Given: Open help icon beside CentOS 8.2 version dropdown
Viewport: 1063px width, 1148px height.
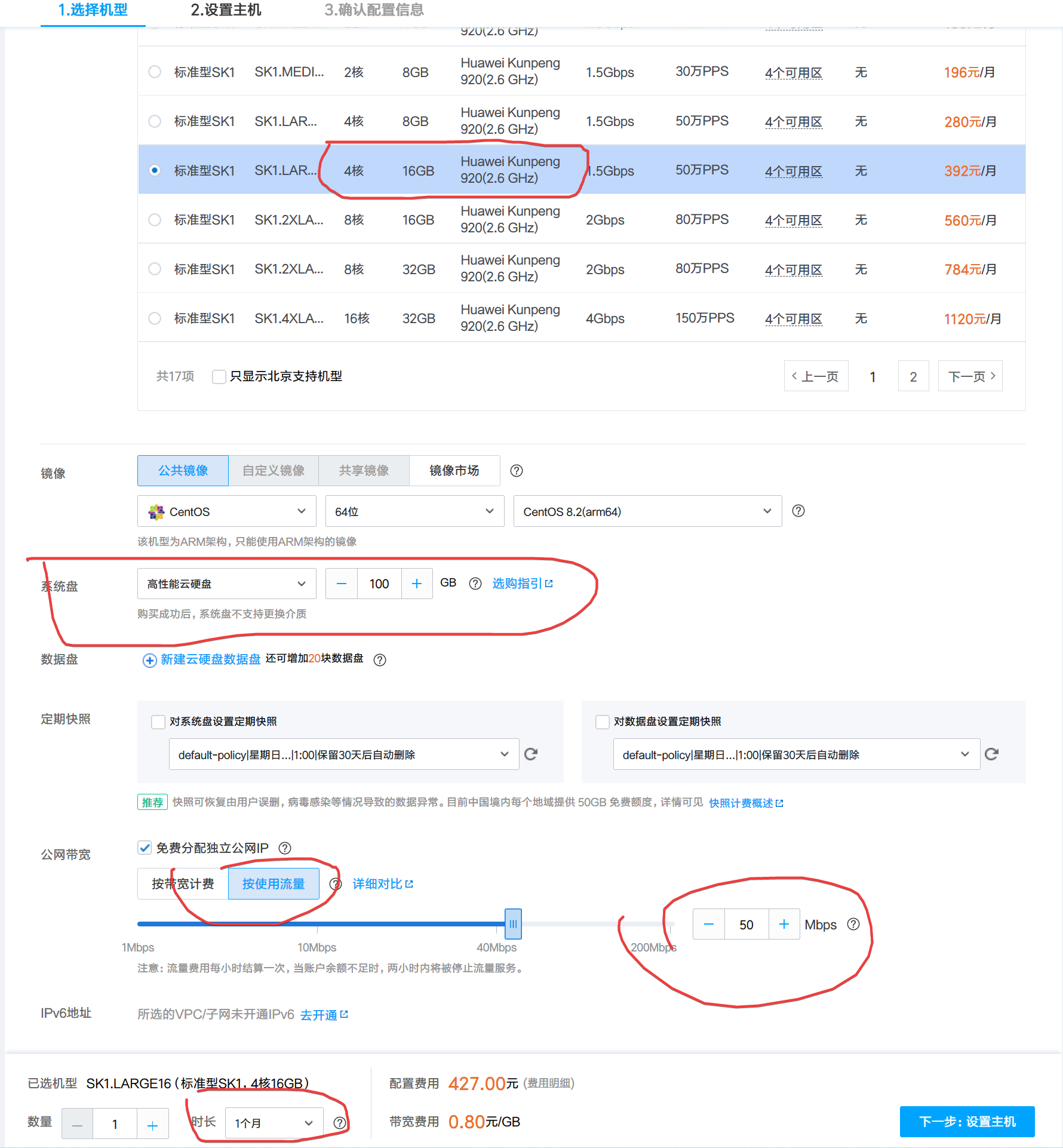Looking at the screenshot, I should tap(798, 511).
